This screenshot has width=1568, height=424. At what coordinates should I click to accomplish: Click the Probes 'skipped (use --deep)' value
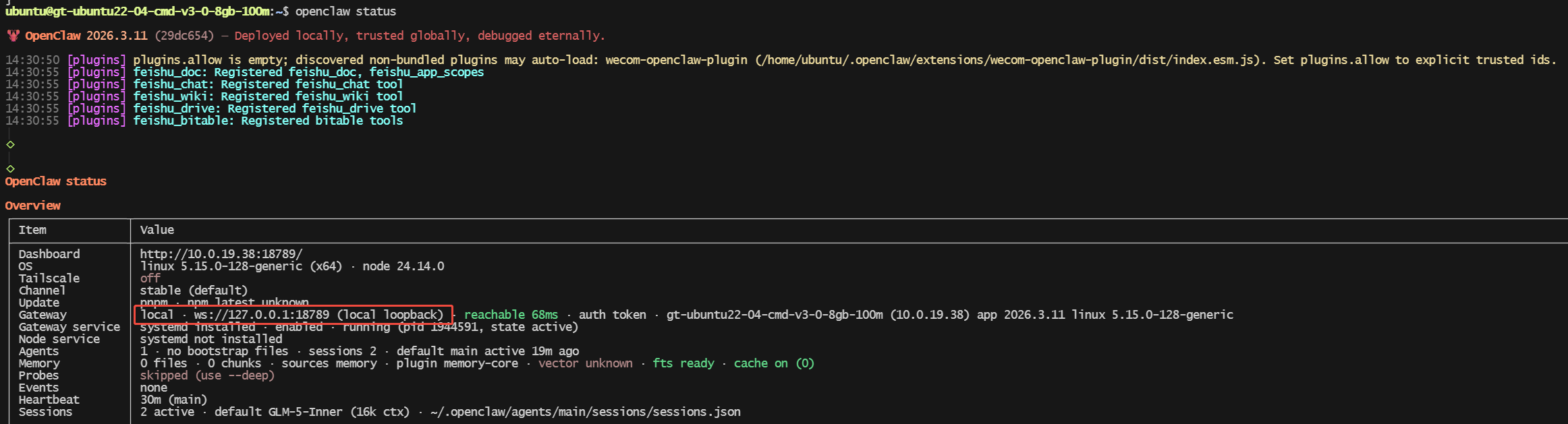tap(207, 375)
